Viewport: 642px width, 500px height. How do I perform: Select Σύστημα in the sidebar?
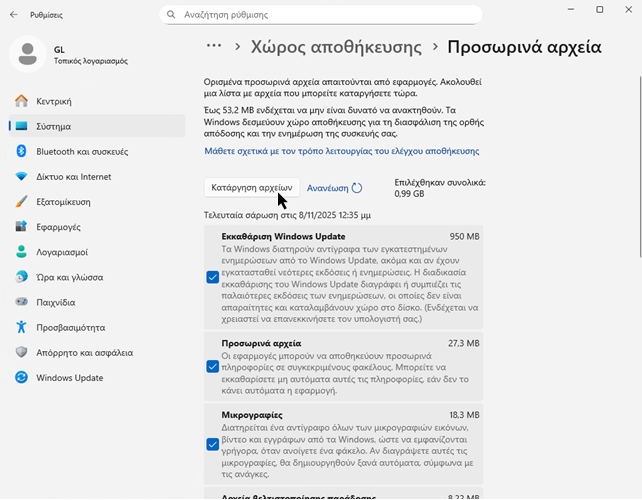pyautogui.click(x=53, y=126)
